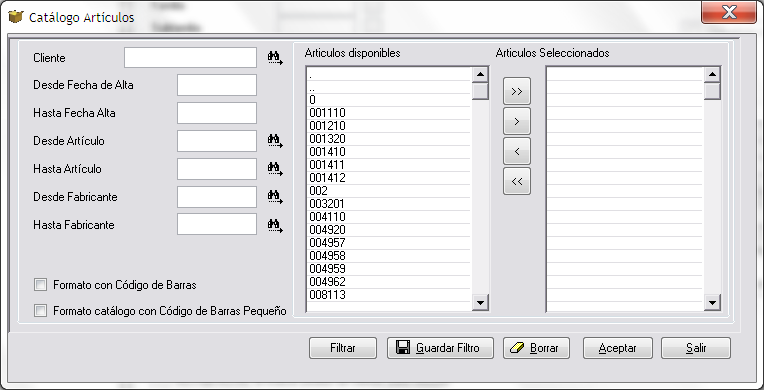764x390 pixels.
Task: Focus the Hasta Artículo input field
Action: click(217, 169)
